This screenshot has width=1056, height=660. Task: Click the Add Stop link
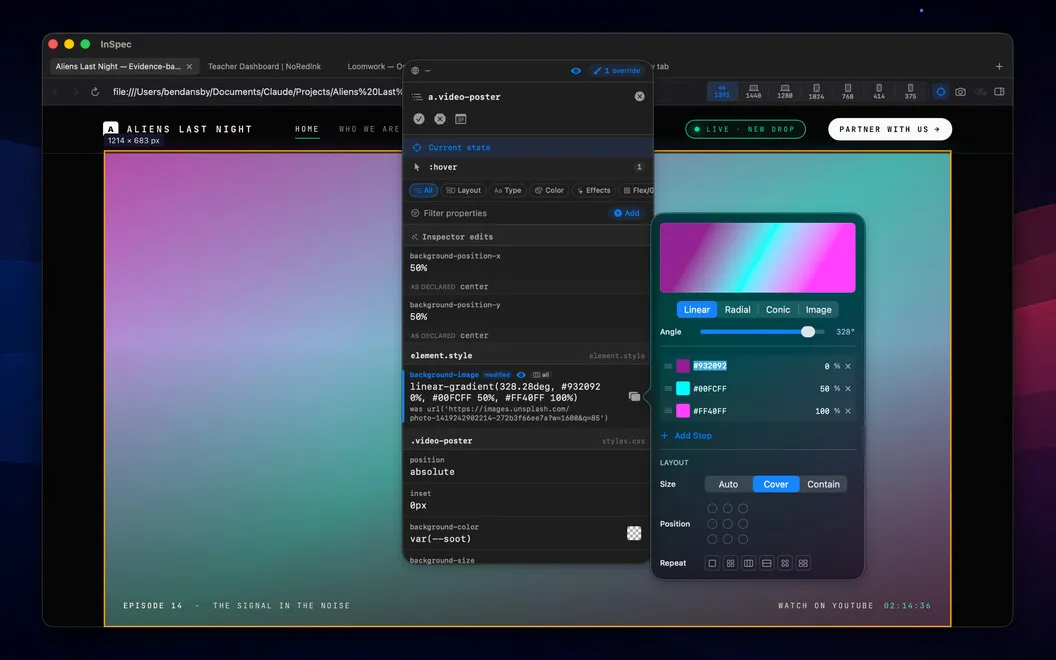pos(686,436)
